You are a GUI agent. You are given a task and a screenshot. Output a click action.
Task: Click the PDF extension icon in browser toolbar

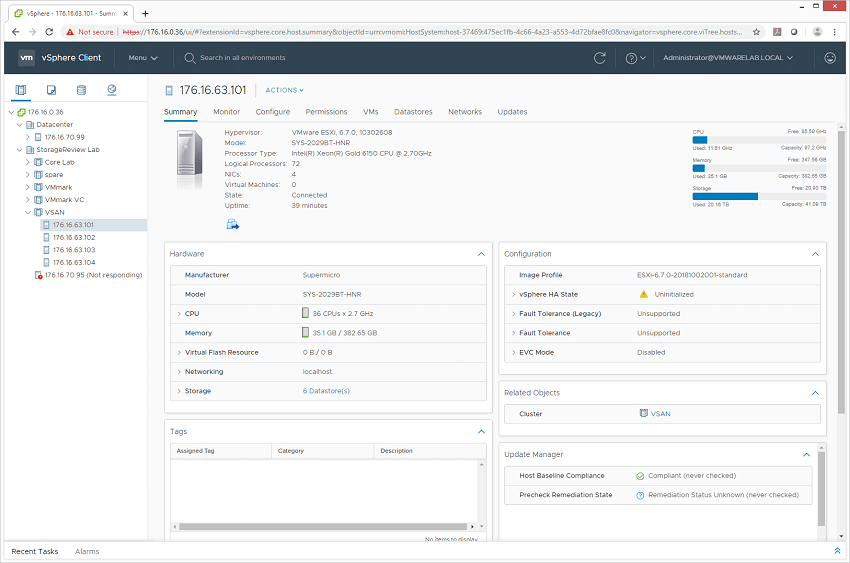[777, 32]
